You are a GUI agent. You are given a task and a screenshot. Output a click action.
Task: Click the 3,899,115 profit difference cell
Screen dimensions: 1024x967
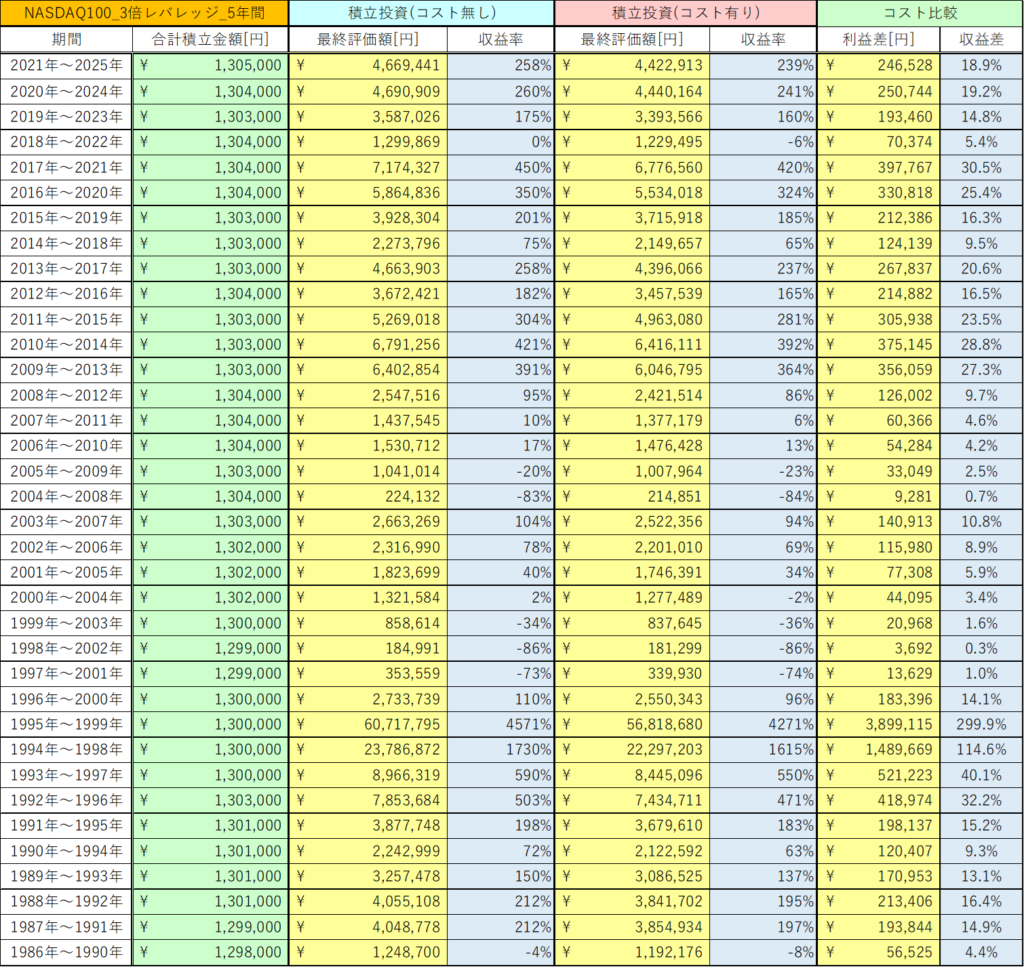pos(878,724)
